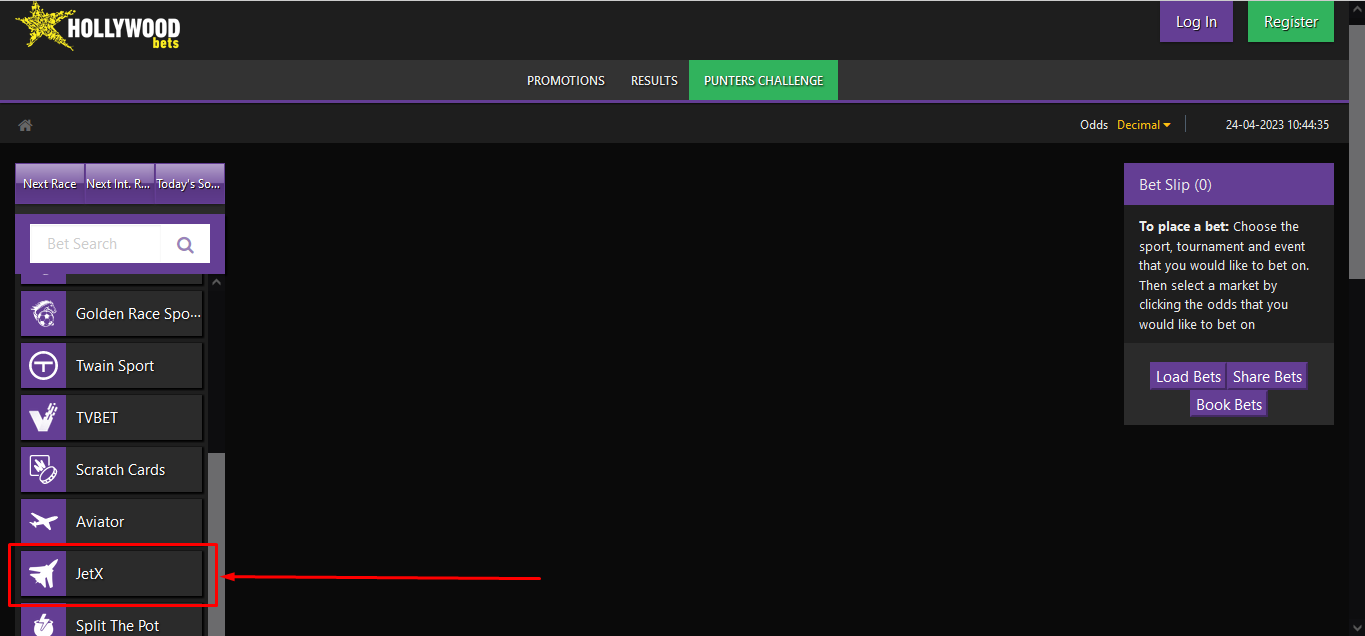Screen dimensions: 1365x636
Task: Select the JetX label
Action: point(90,574)
